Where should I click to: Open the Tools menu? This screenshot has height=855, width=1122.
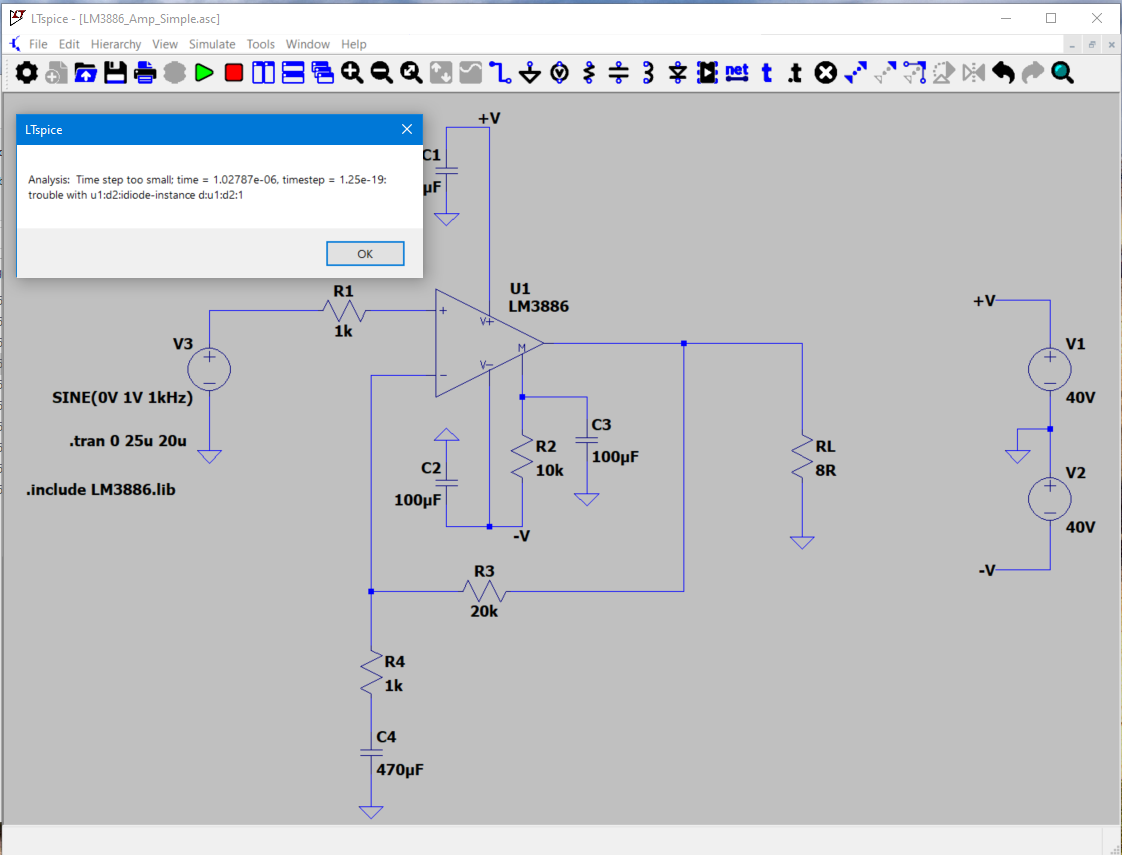(260, 44)
